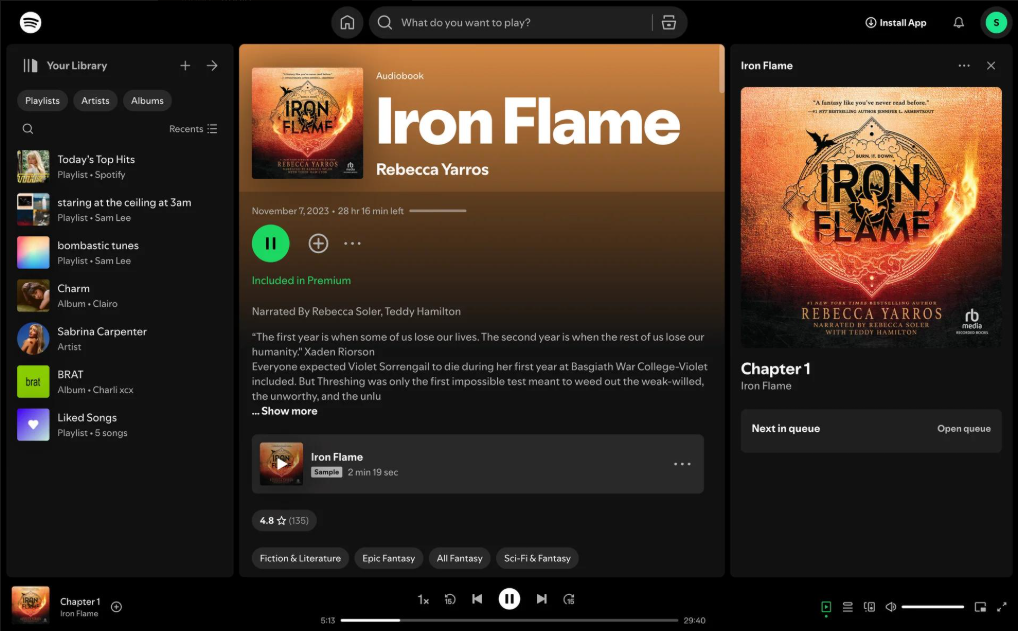Expand Your Library with arrow icon
Image resolution: width=1018 pixels, height=631 pixels.
click(212, 66)
